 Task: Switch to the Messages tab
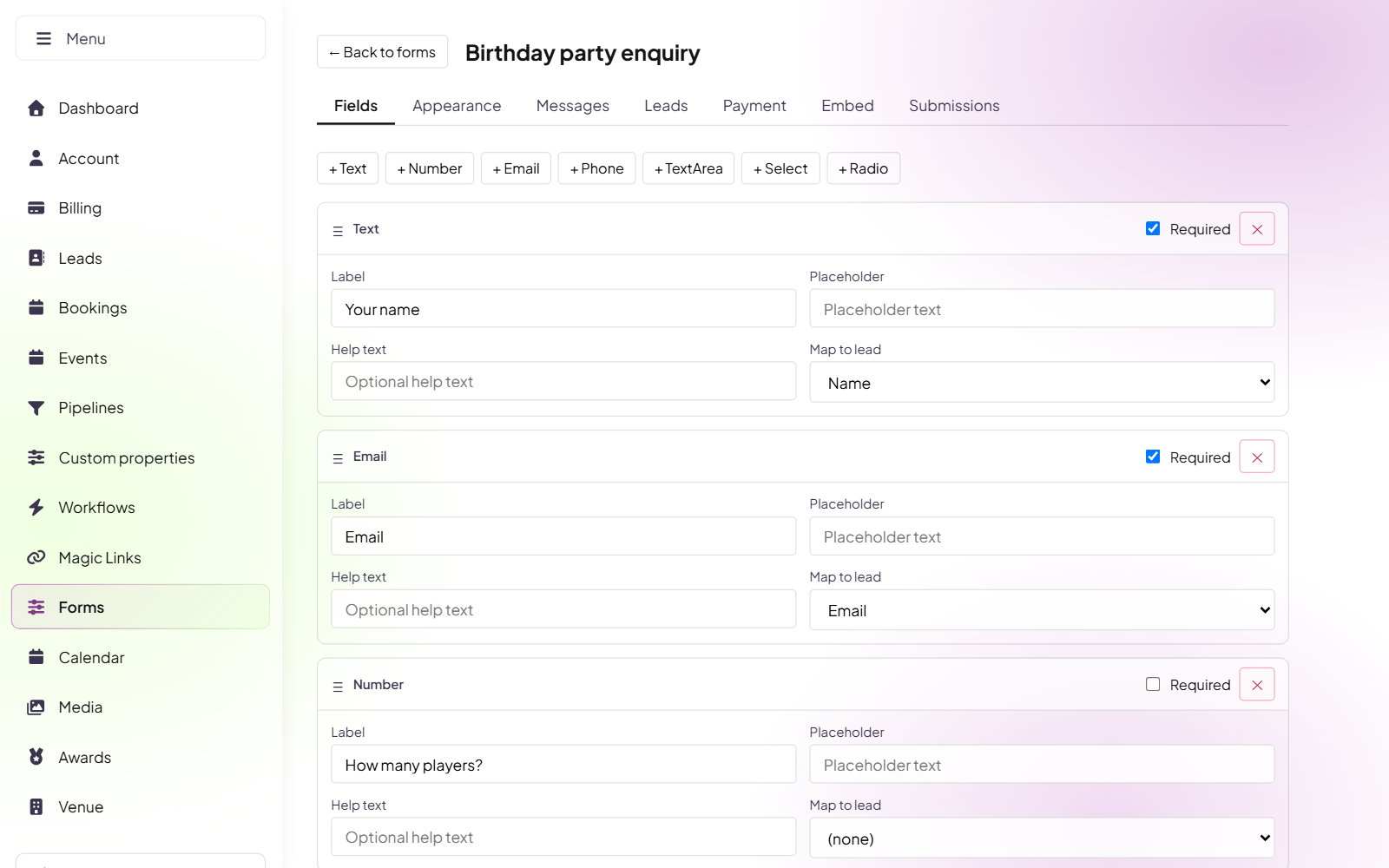(x=573, y=106)
